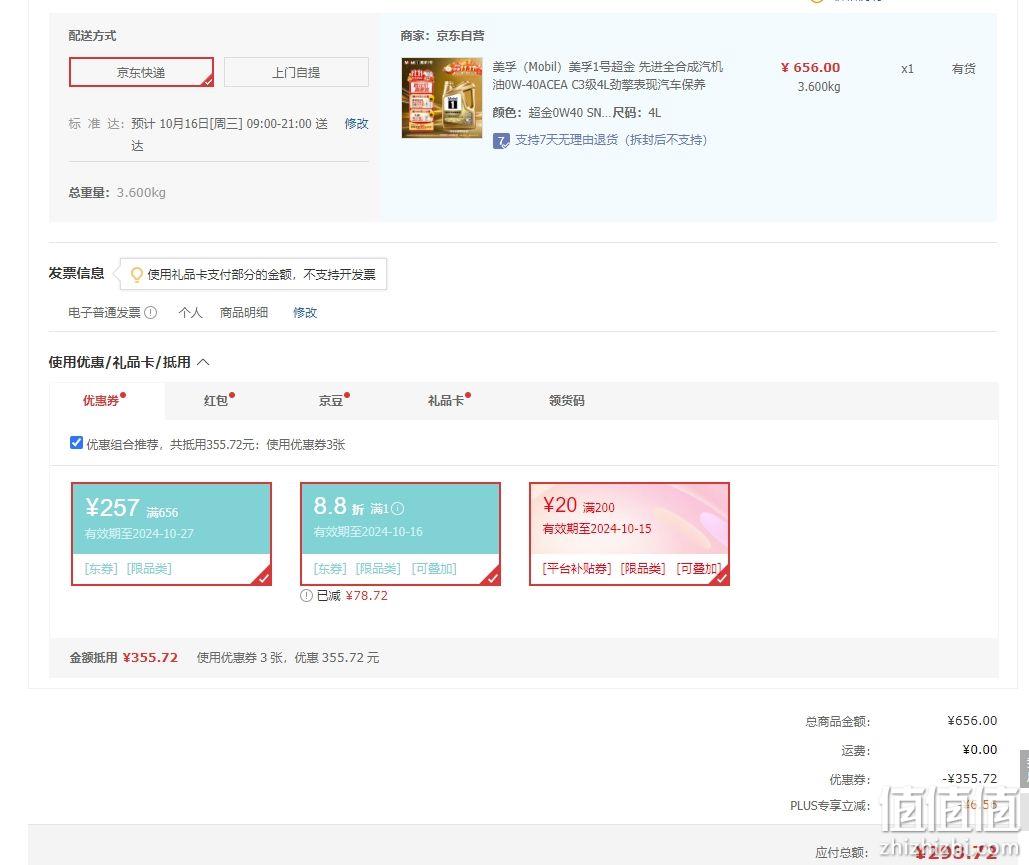1029x865 pixels.
Task: Click the info icon beside 已减 ¥78.72
Action: tap(306, 596)
